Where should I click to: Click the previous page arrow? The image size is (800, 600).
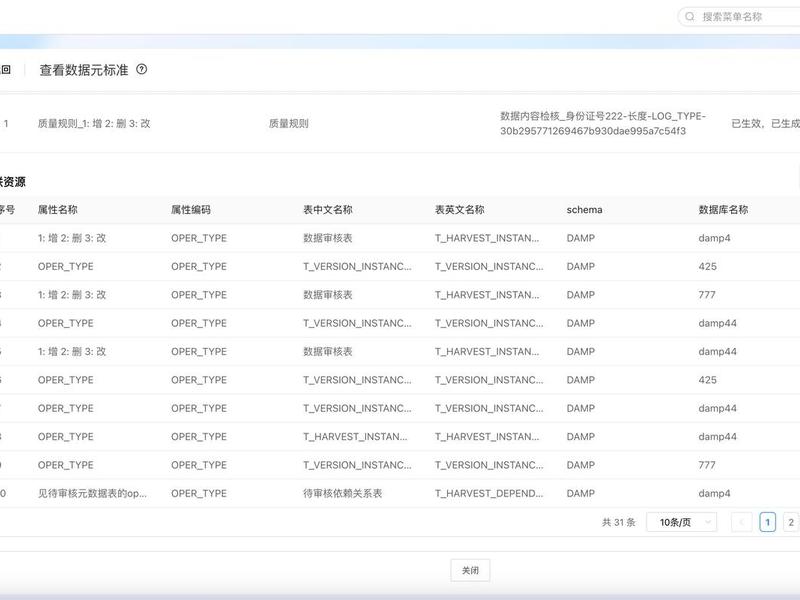click(741, 522)
